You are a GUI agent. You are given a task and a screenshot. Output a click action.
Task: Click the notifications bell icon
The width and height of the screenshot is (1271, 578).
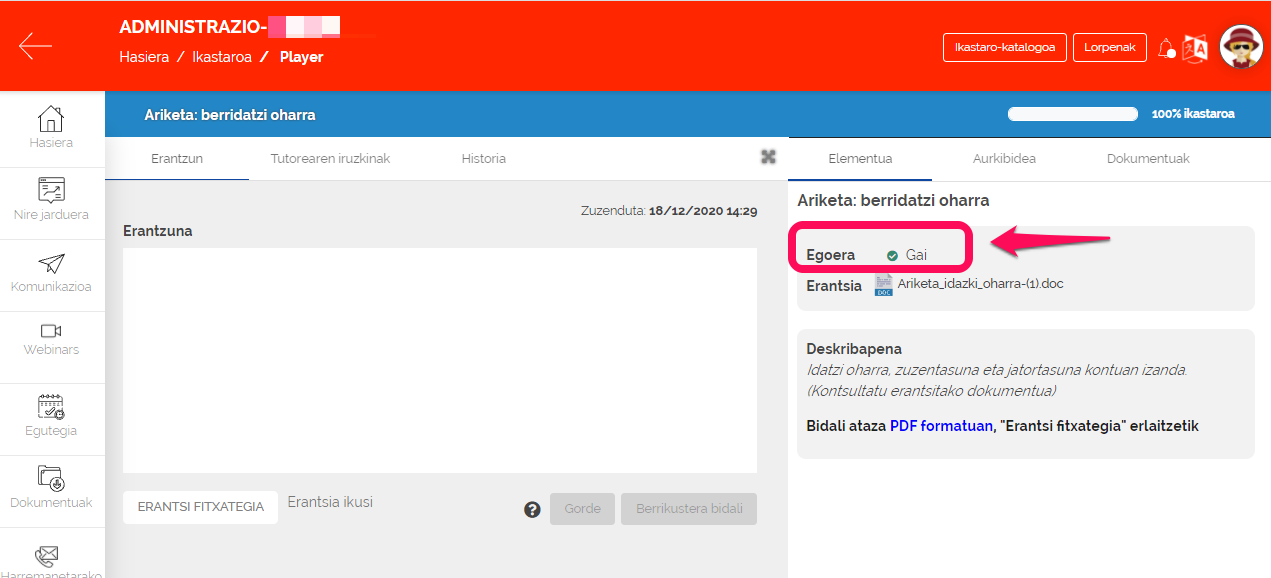[1166, 48]
